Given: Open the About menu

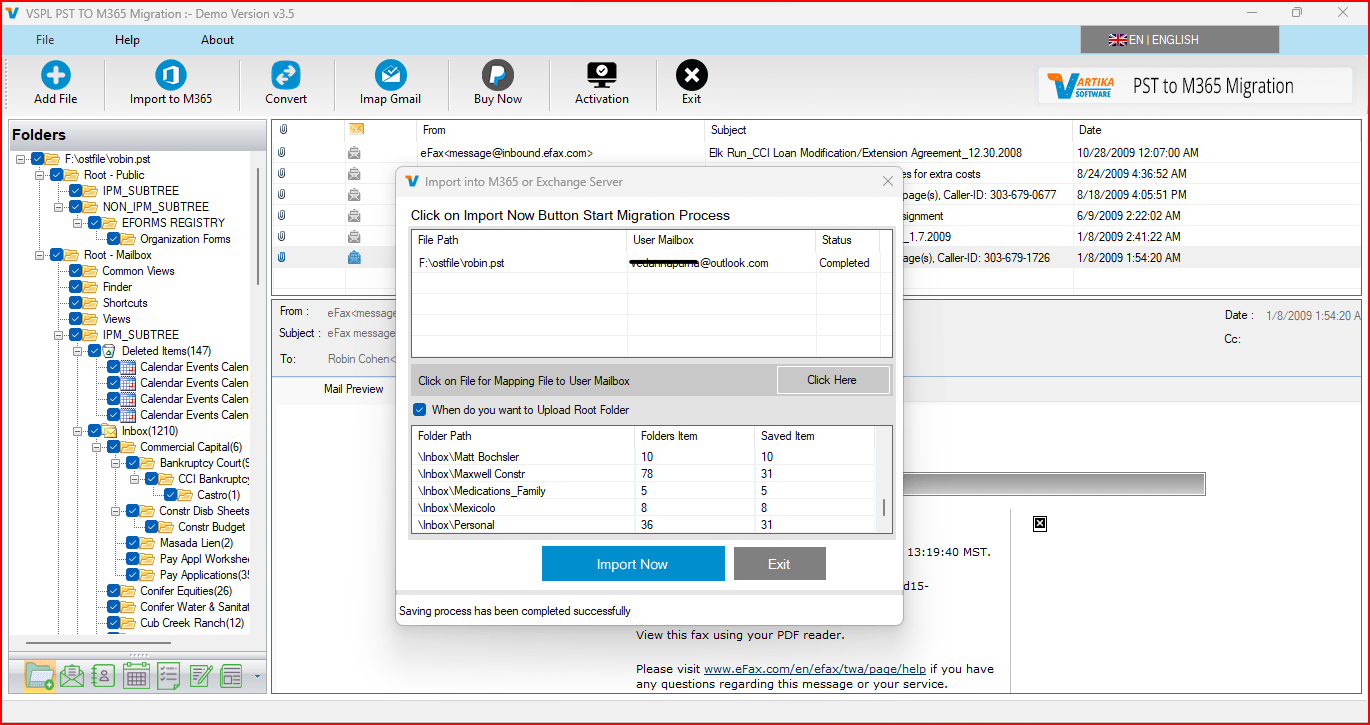Looking at the screenshot, I should point(217,40).
